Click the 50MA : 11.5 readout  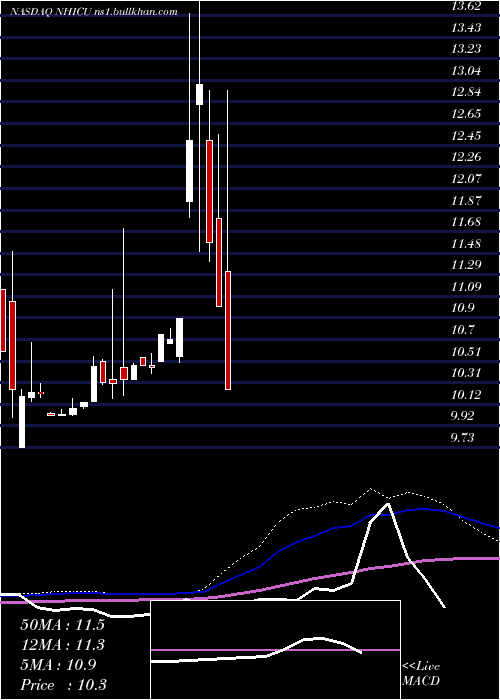tap(62, 625)
